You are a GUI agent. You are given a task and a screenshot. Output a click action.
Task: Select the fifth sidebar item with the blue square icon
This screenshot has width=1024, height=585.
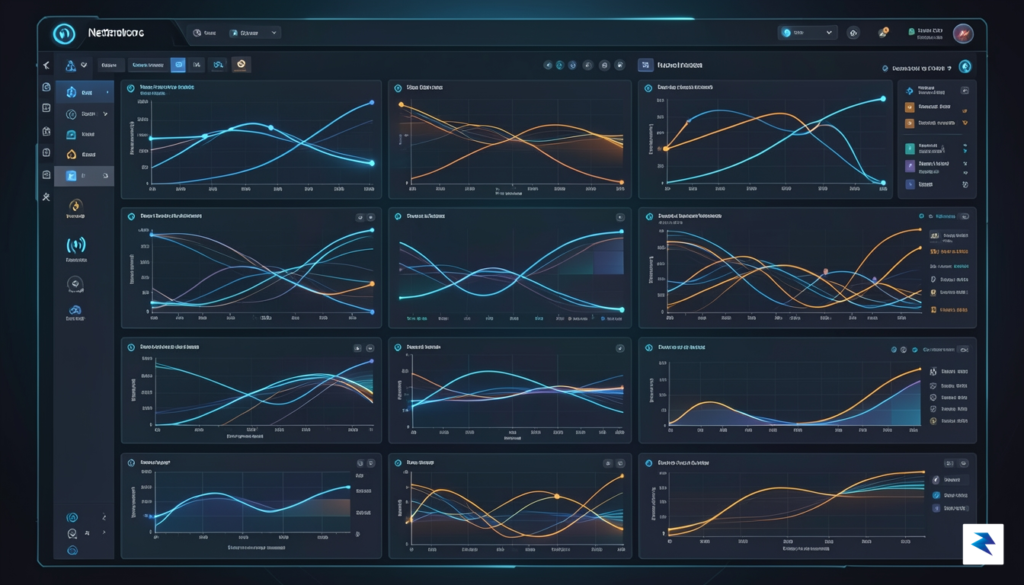pos(84,176)
